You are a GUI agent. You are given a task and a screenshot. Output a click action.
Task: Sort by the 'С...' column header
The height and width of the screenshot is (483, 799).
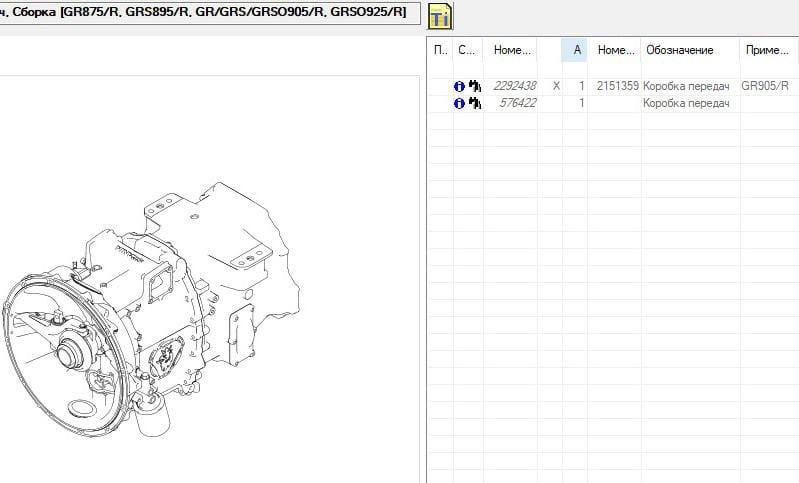point(468,50)
